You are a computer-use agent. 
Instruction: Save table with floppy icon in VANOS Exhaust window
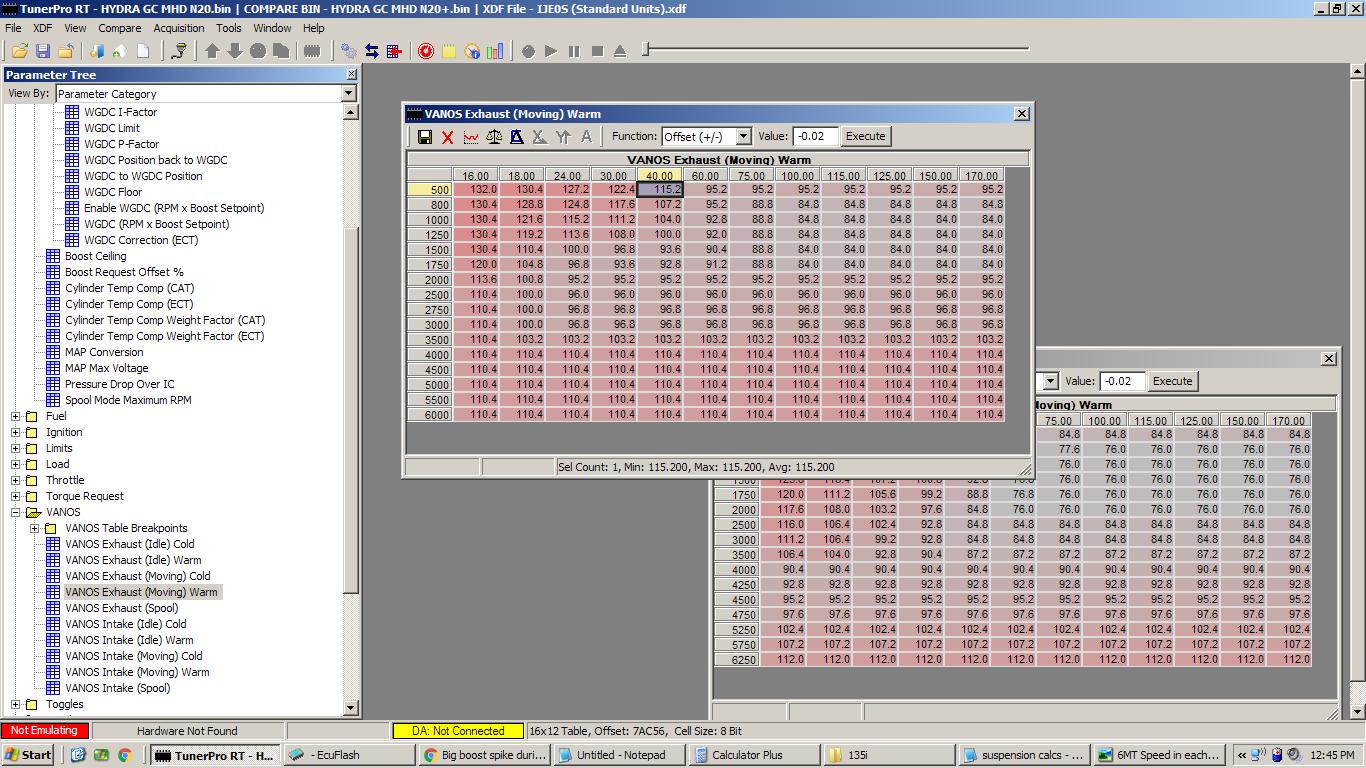pyautogui.click(x=425, y=137)
